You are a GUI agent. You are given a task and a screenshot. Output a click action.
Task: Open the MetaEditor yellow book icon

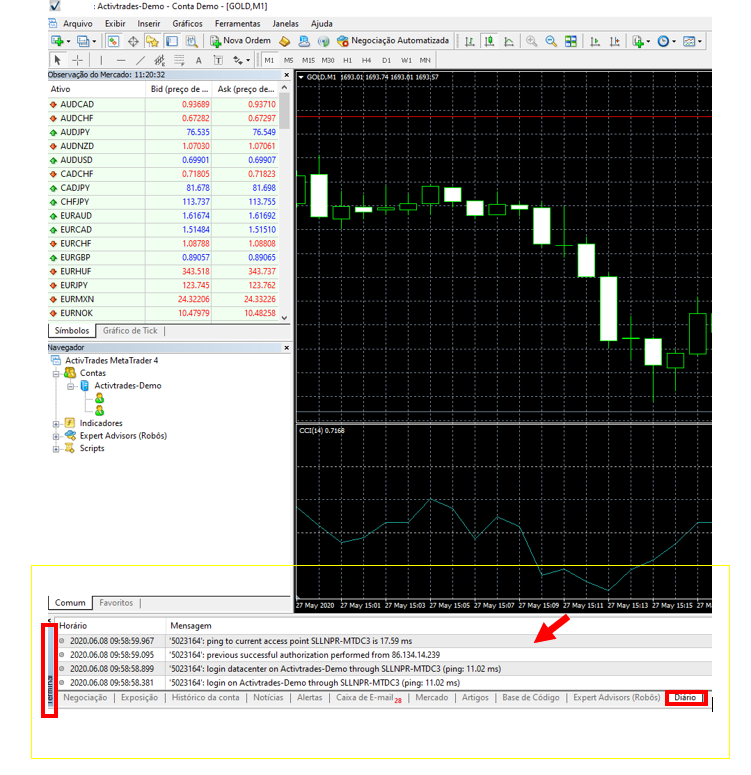coord(285,41)
